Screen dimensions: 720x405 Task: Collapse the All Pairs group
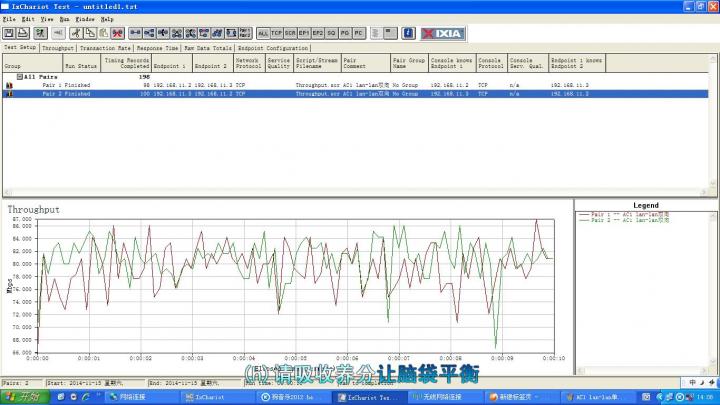click(x=20, y=77)
